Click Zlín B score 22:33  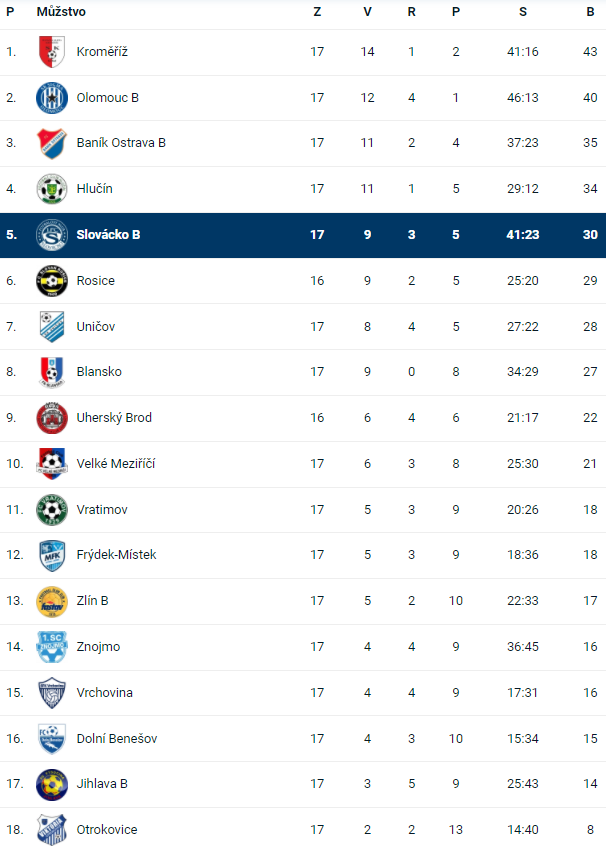click(x=523, y=601)
